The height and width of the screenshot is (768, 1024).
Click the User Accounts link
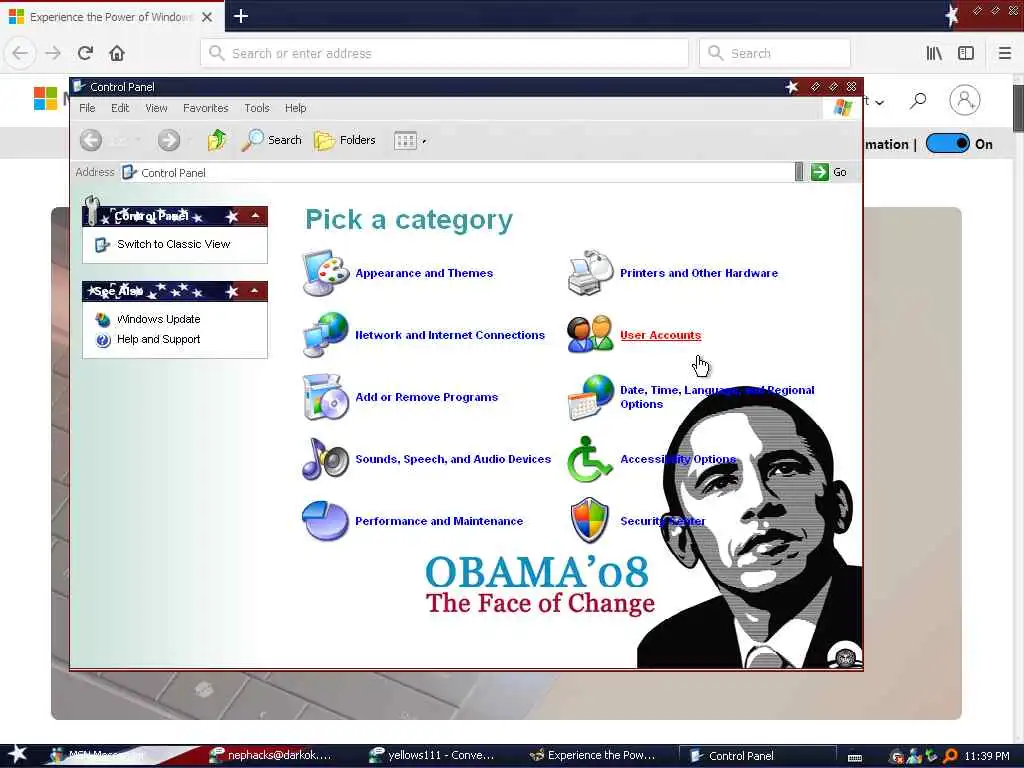(660, 335)
